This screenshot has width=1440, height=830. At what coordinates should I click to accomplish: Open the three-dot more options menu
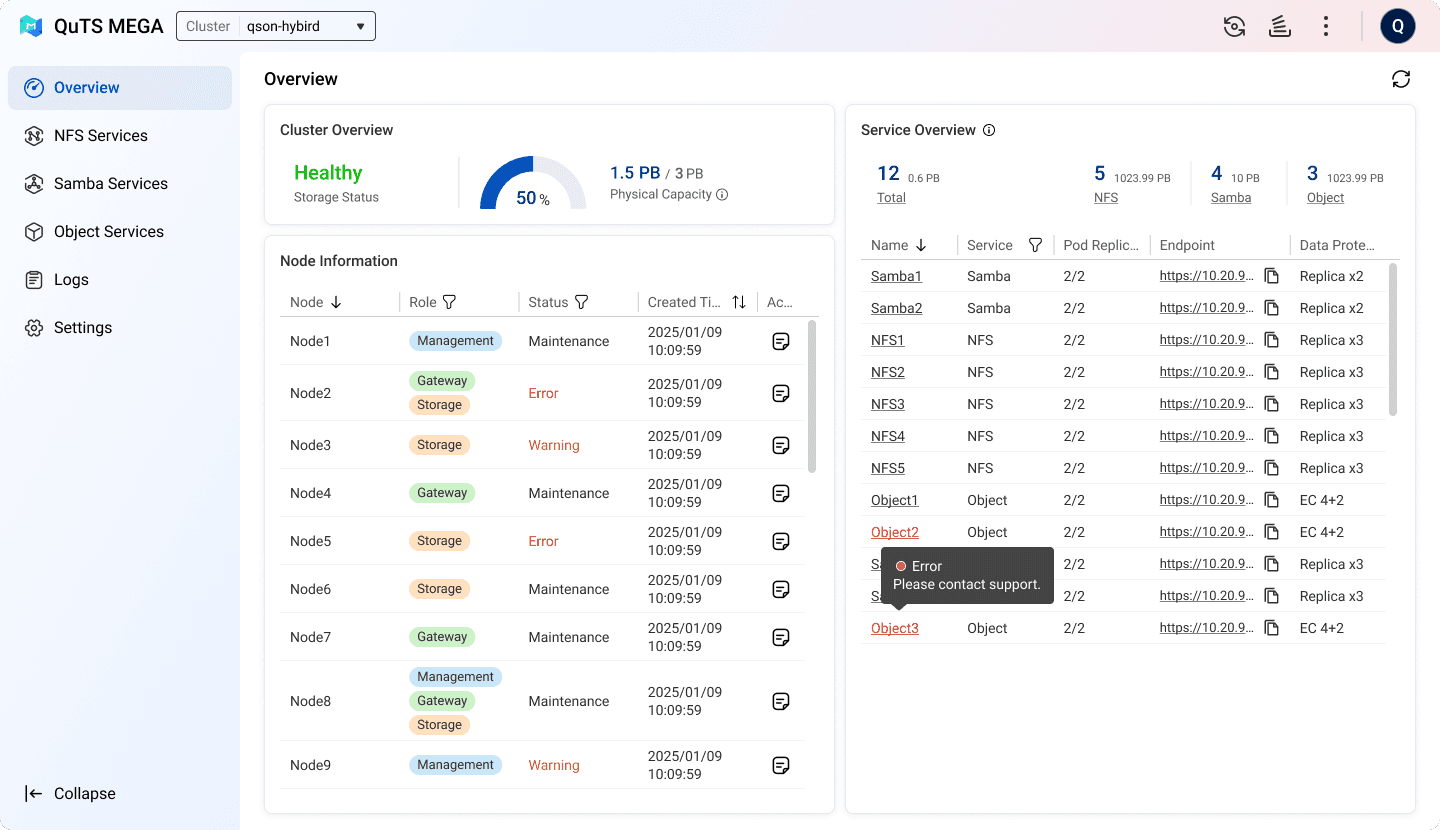1326,26
